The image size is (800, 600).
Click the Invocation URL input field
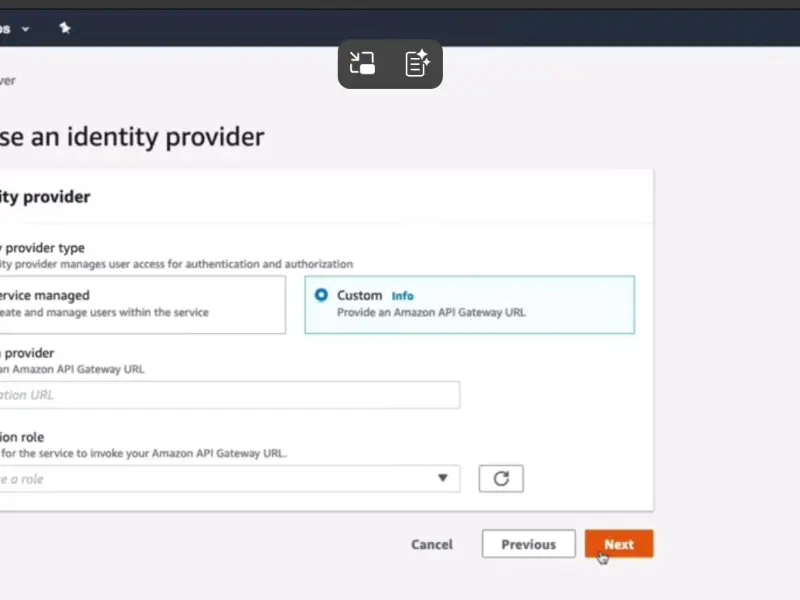[x=230, y=395]
